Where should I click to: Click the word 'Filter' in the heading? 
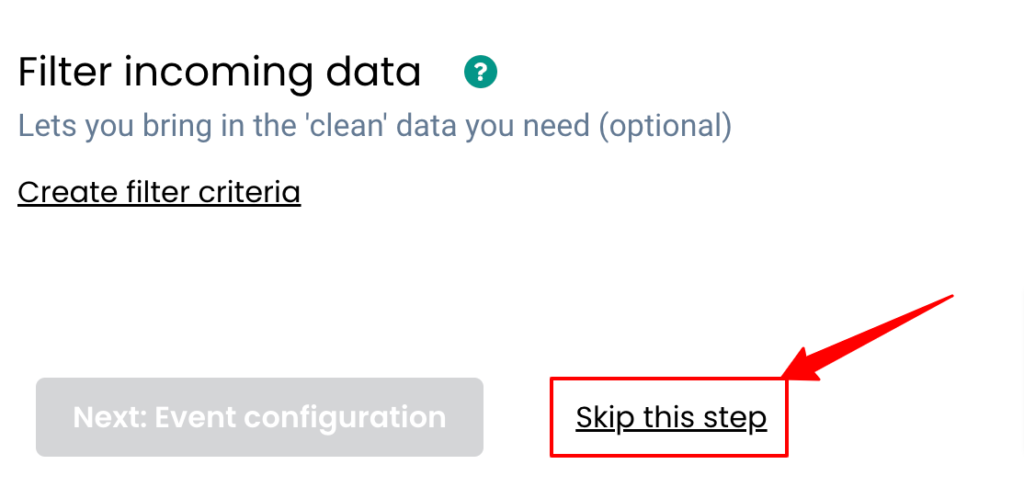coord(65,72)
